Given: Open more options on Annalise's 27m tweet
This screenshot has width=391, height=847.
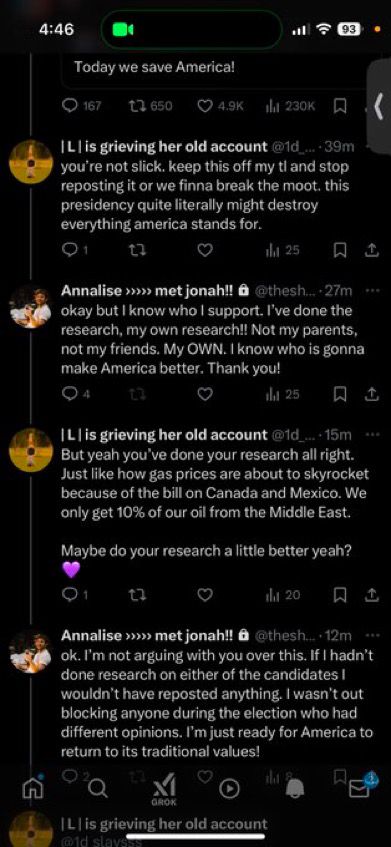Looking at the screenshot, I should coord(373,291).
